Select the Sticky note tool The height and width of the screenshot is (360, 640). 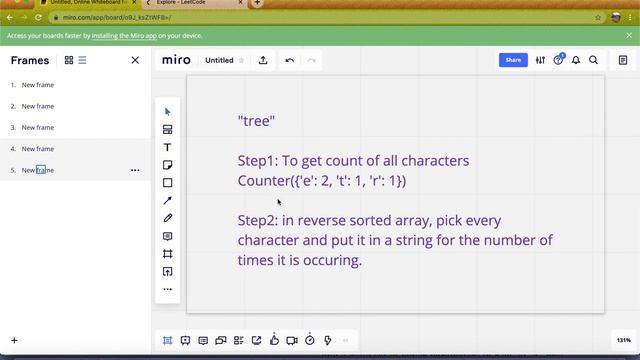pos(167,165)
